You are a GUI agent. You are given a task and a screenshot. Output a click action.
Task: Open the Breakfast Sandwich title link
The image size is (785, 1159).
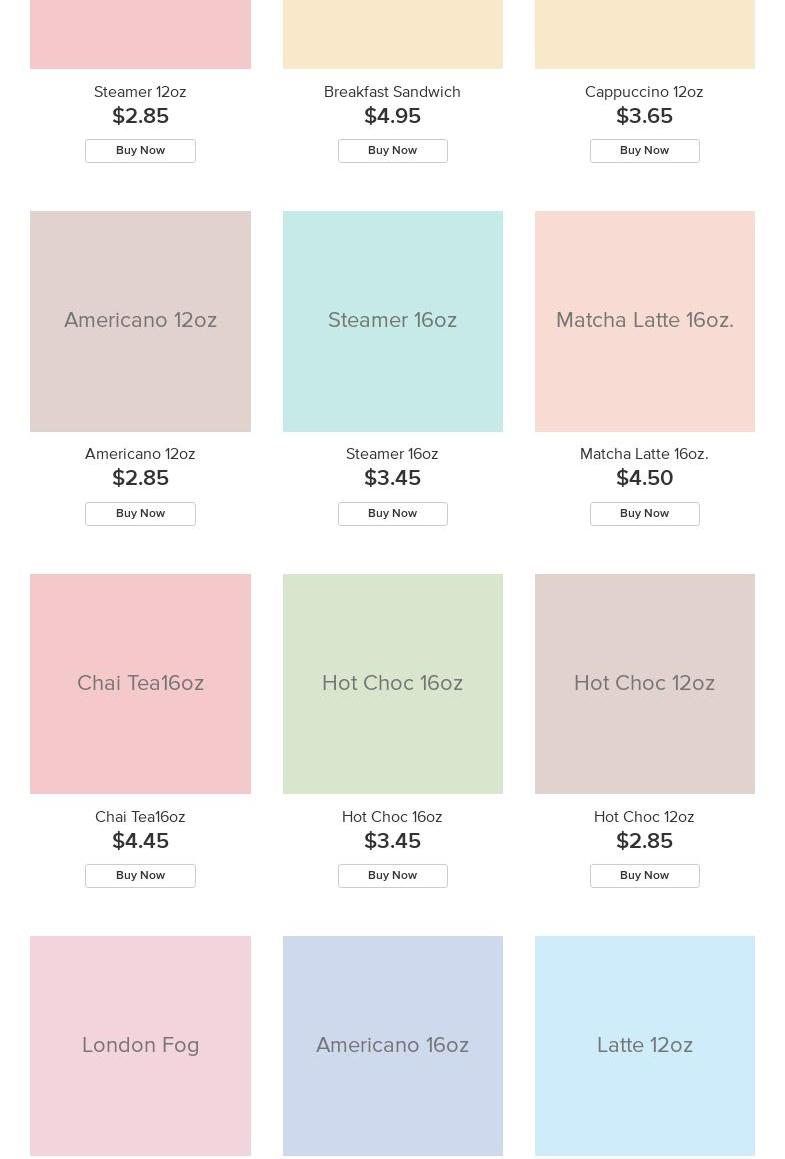392,92
